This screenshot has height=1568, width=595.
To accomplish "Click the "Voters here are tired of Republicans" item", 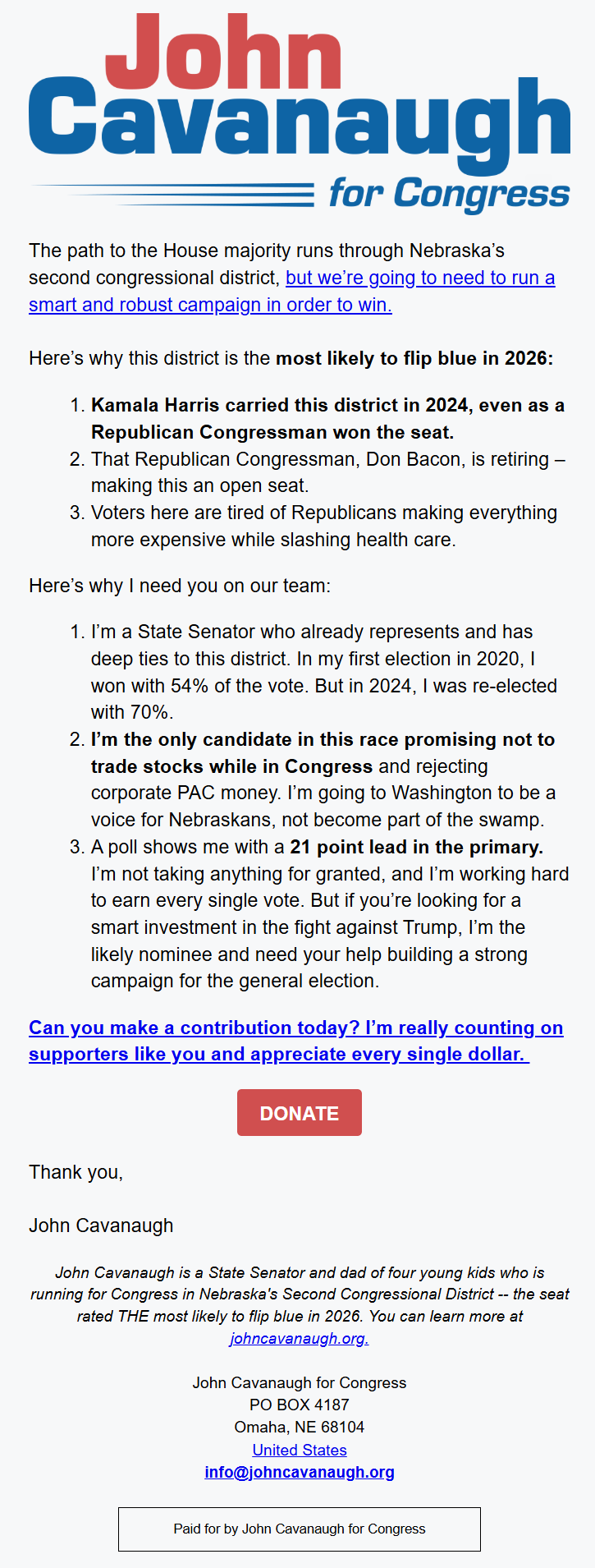I will (324, 526).
